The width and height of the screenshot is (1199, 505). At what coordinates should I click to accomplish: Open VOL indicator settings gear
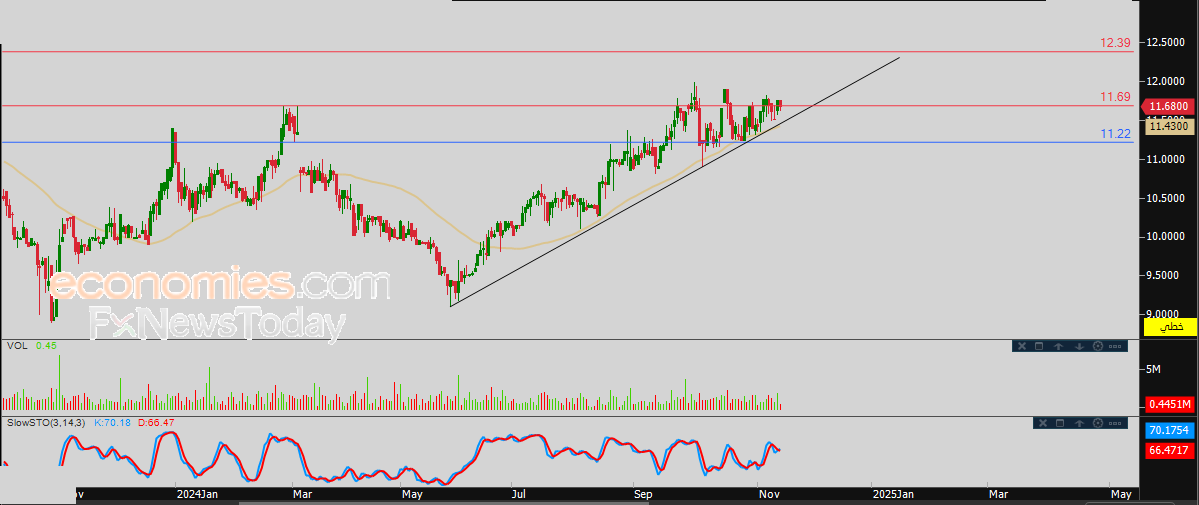pos(1098,346)
